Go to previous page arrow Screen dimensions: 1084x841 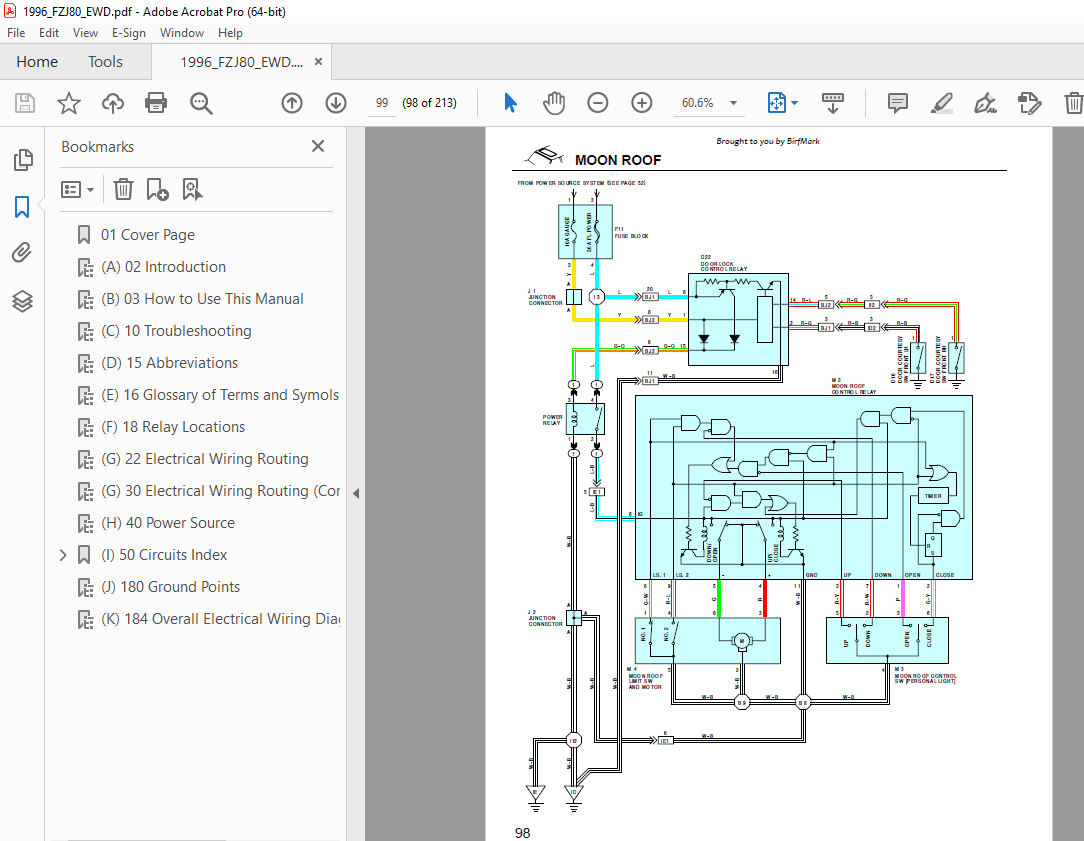292,103
